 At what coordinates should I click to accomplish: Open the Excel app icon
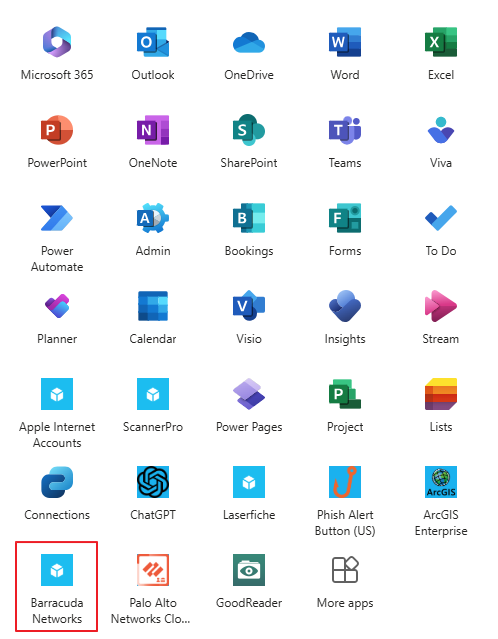(441, 42)
